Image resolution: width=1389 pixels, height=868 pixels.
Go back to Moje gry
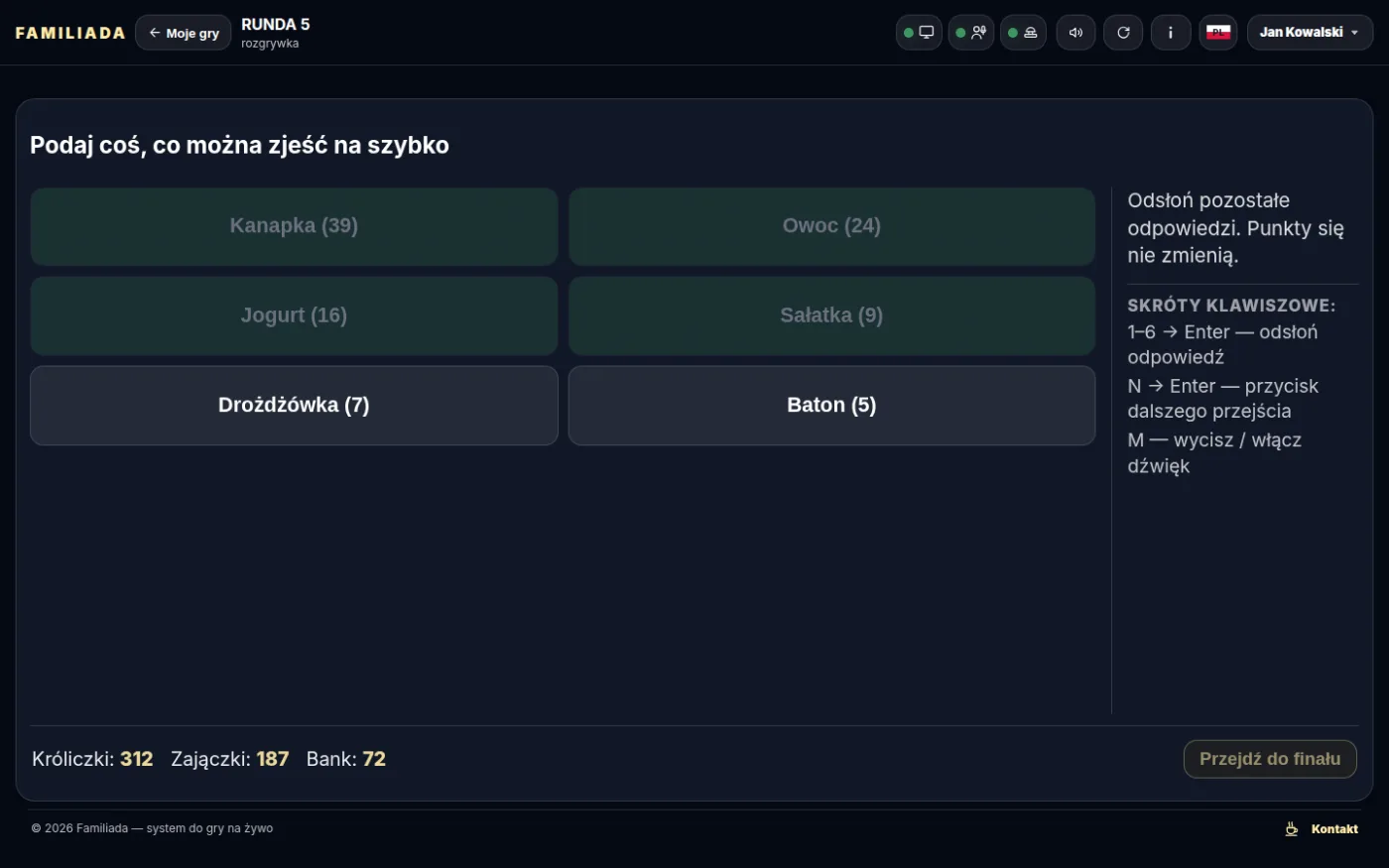184,33
